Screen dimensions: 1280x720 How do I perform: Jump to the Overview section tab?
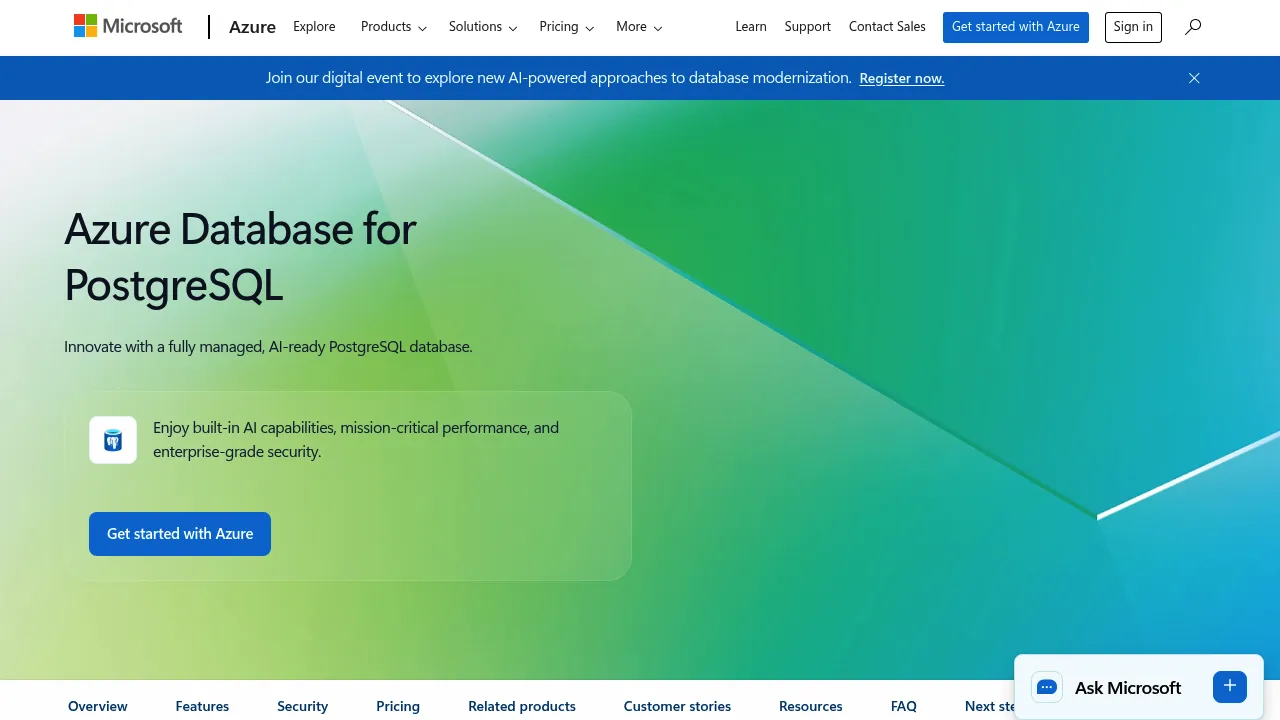click(x=98, y=706)
